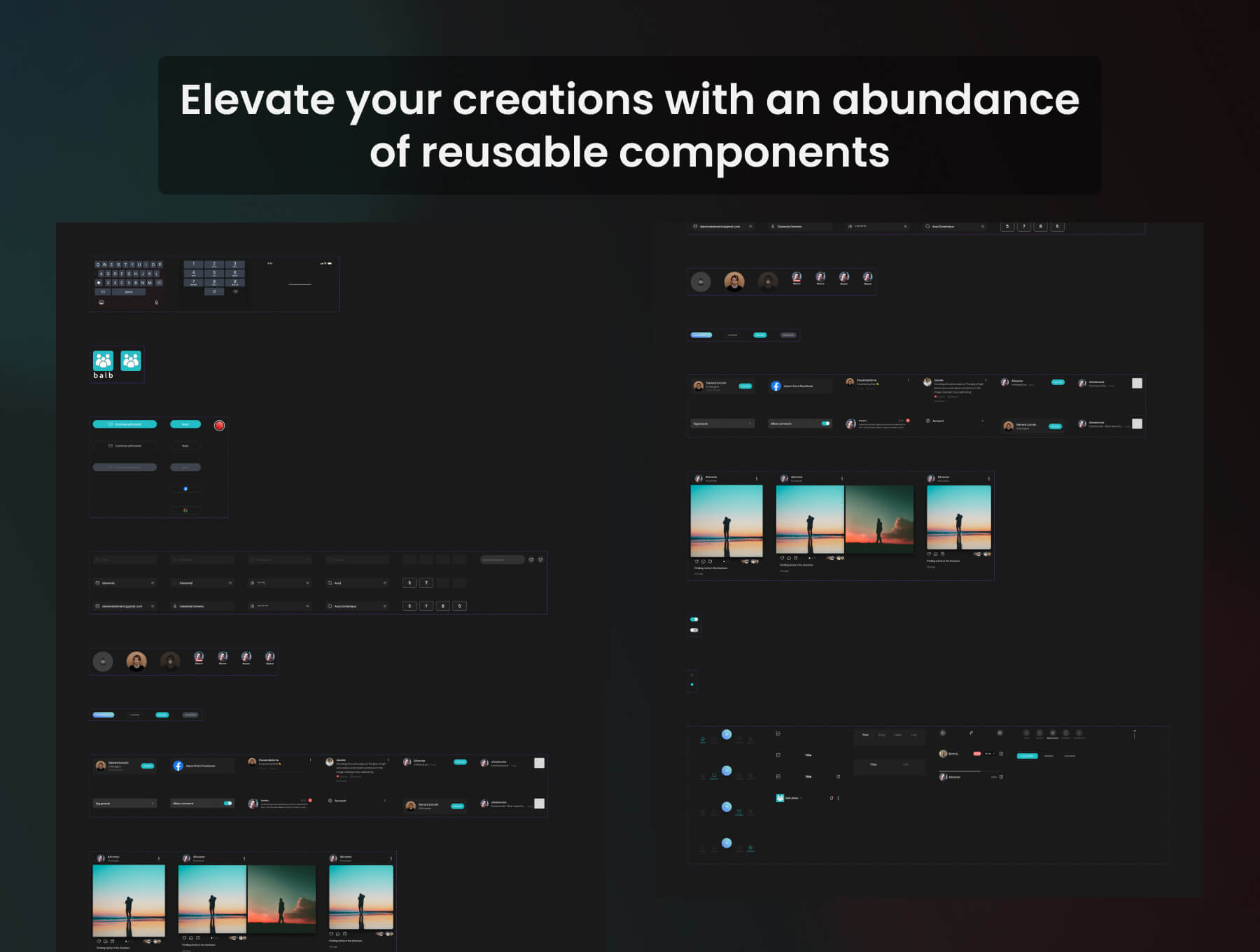Expand the Tag people row in the left panel

coord(125,804)
